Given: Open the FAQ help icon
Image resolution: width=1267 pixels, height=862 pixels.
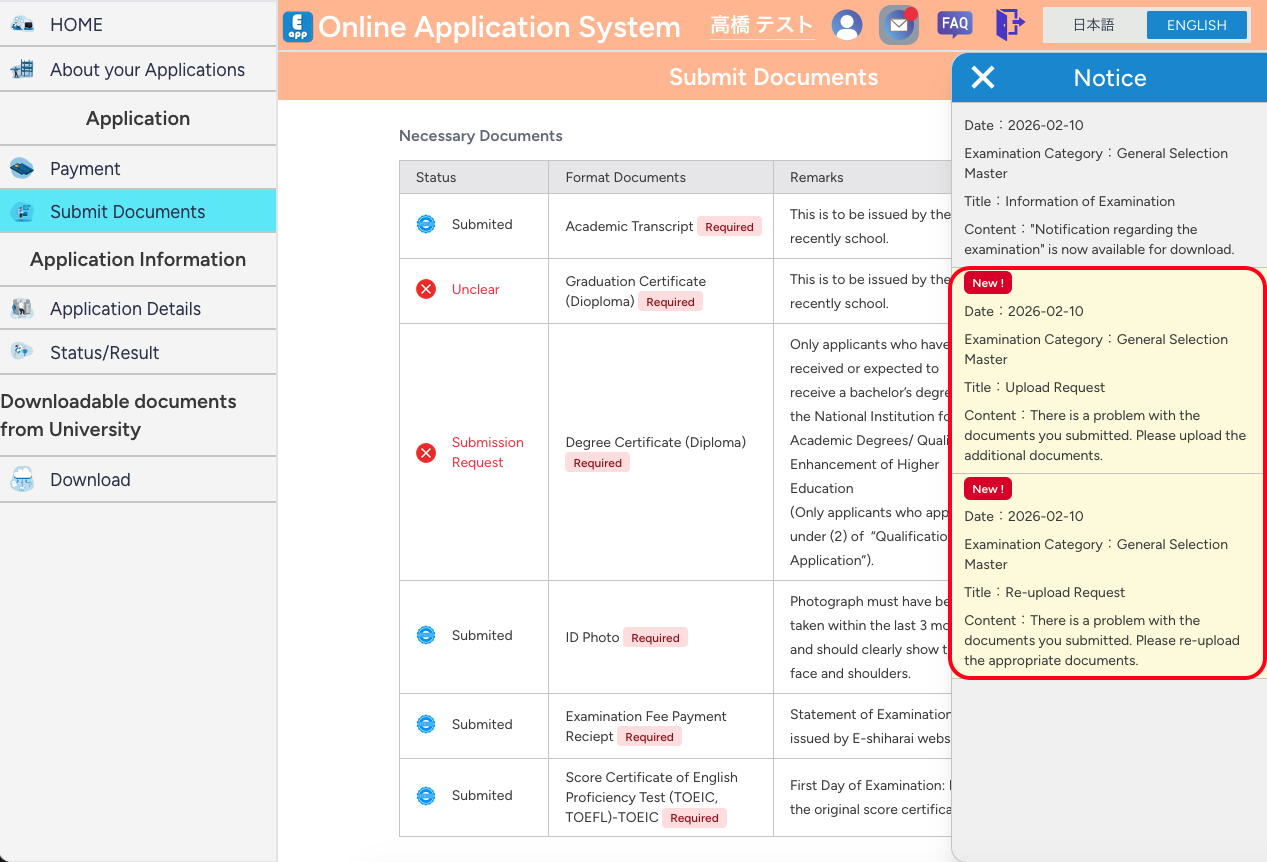Looking at the screenshot, I should click(954, 25).
